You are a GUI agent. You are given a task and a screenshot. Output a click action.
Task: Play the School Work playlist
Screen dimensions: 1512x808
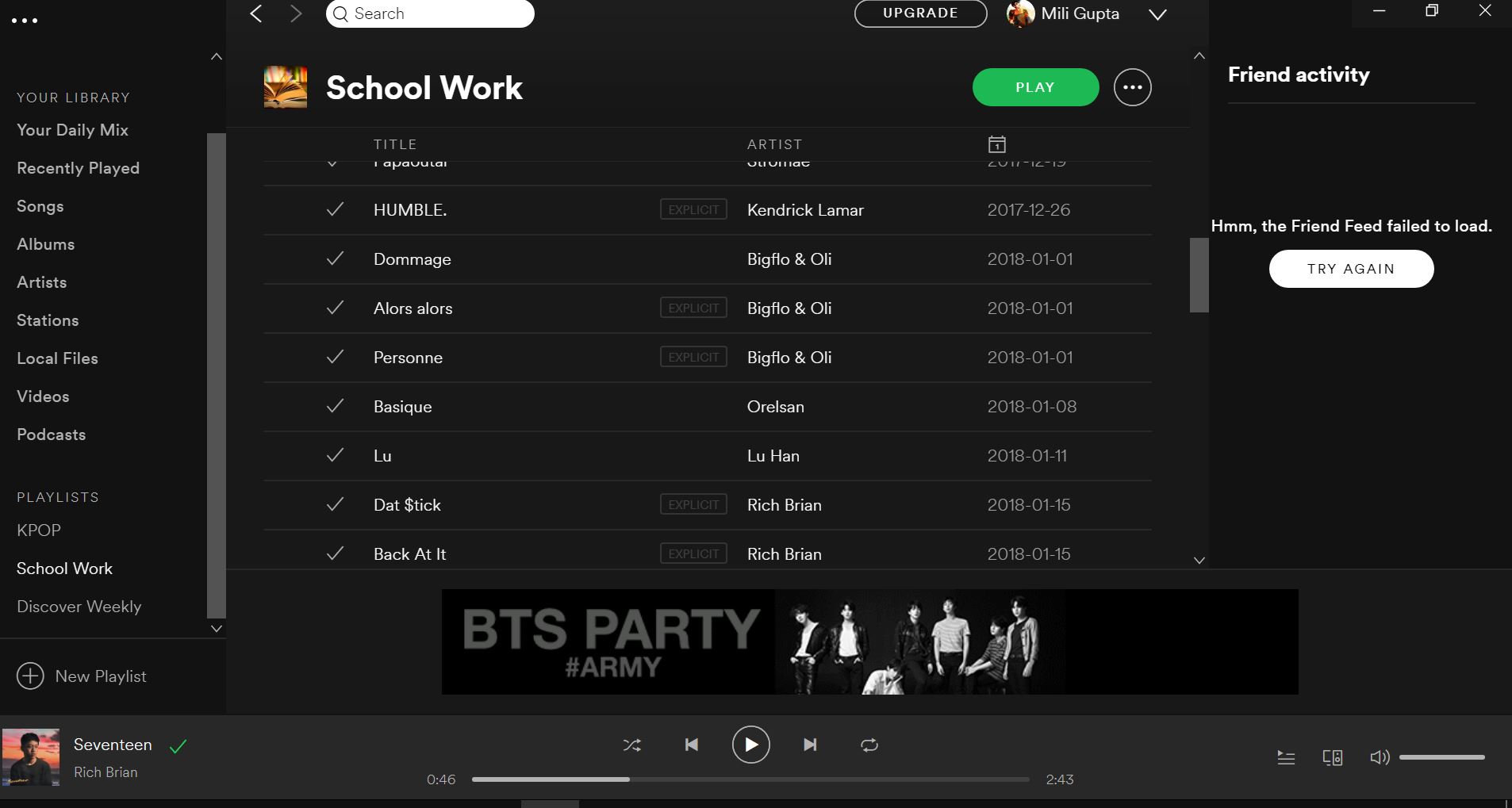pos(1035,87)
